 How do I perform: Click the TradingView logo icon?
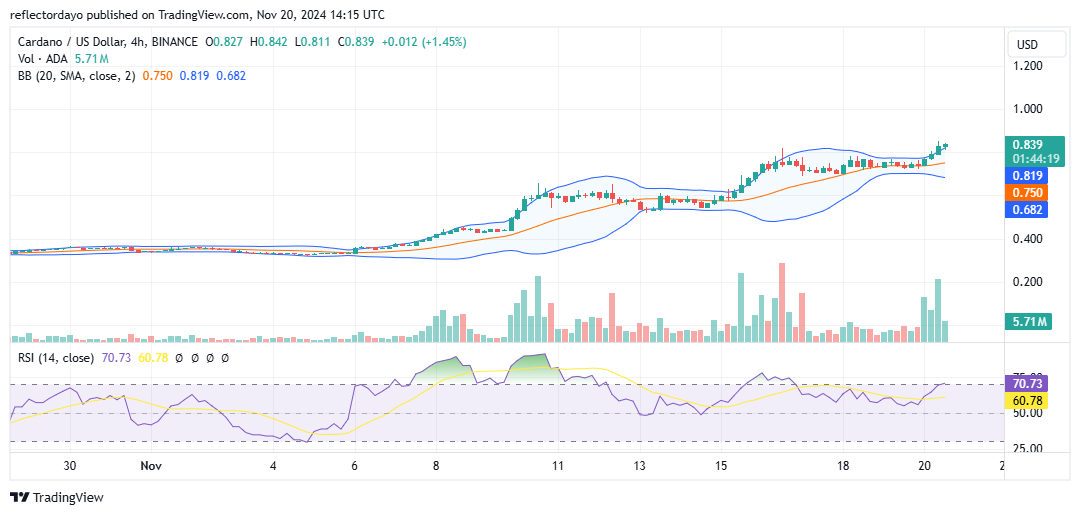click(20, 498)
